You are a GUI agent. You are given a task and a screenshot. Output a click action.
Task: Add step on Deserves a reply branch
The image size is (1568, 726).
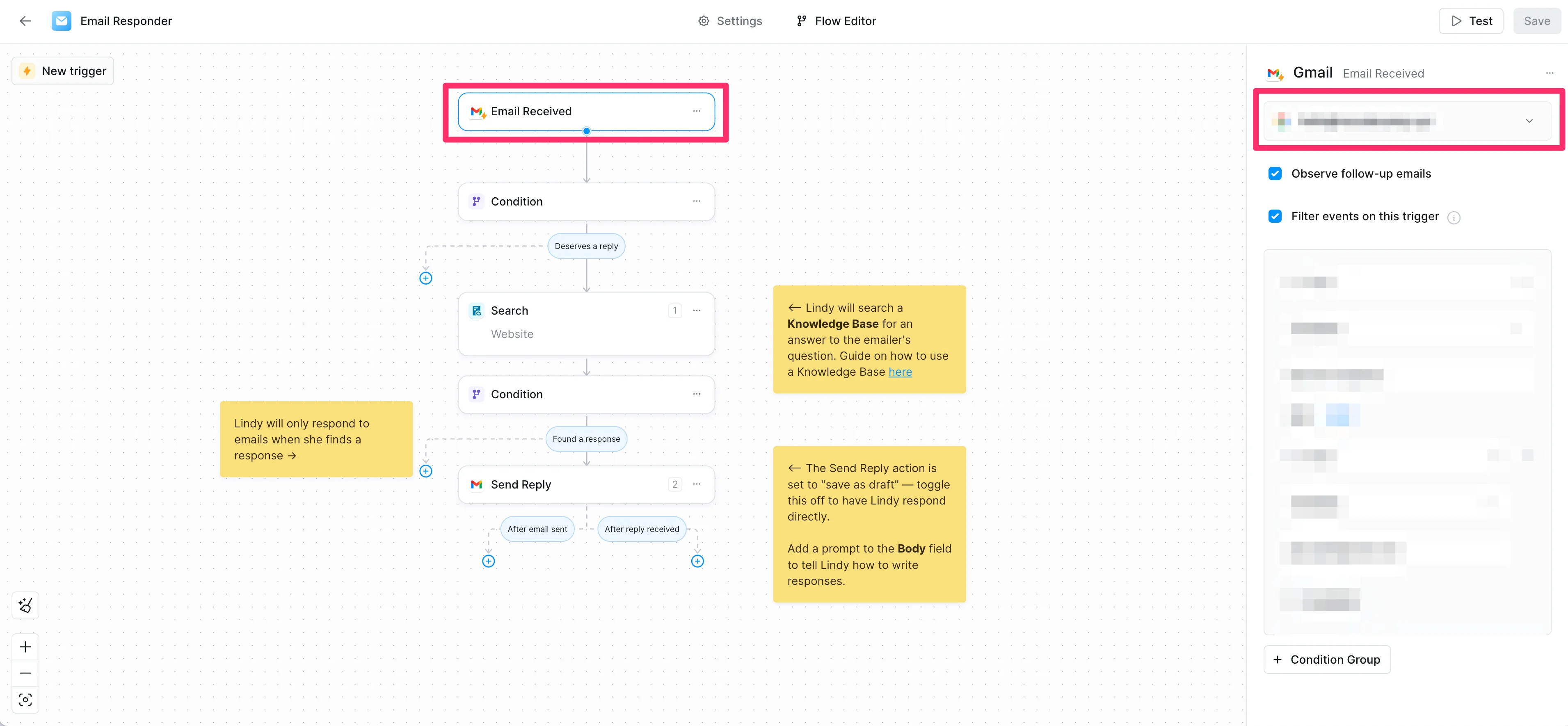(425, 278)
